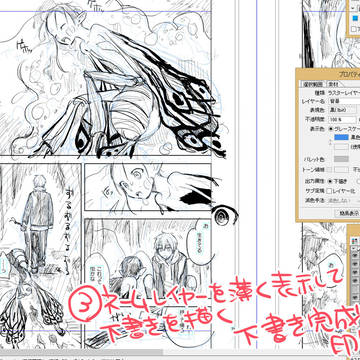Click the レイヤー名 layer name field
Viewport: 360px width, 360px height.
tap(344, 101)
